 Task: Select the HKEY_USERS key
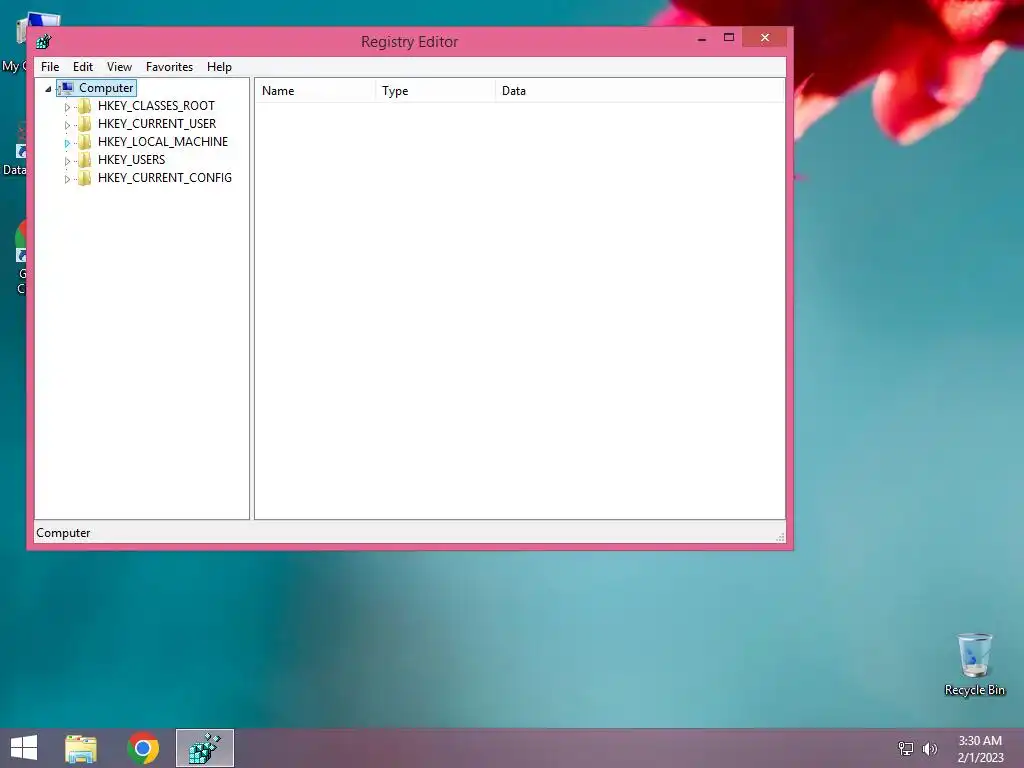[131, 159]
